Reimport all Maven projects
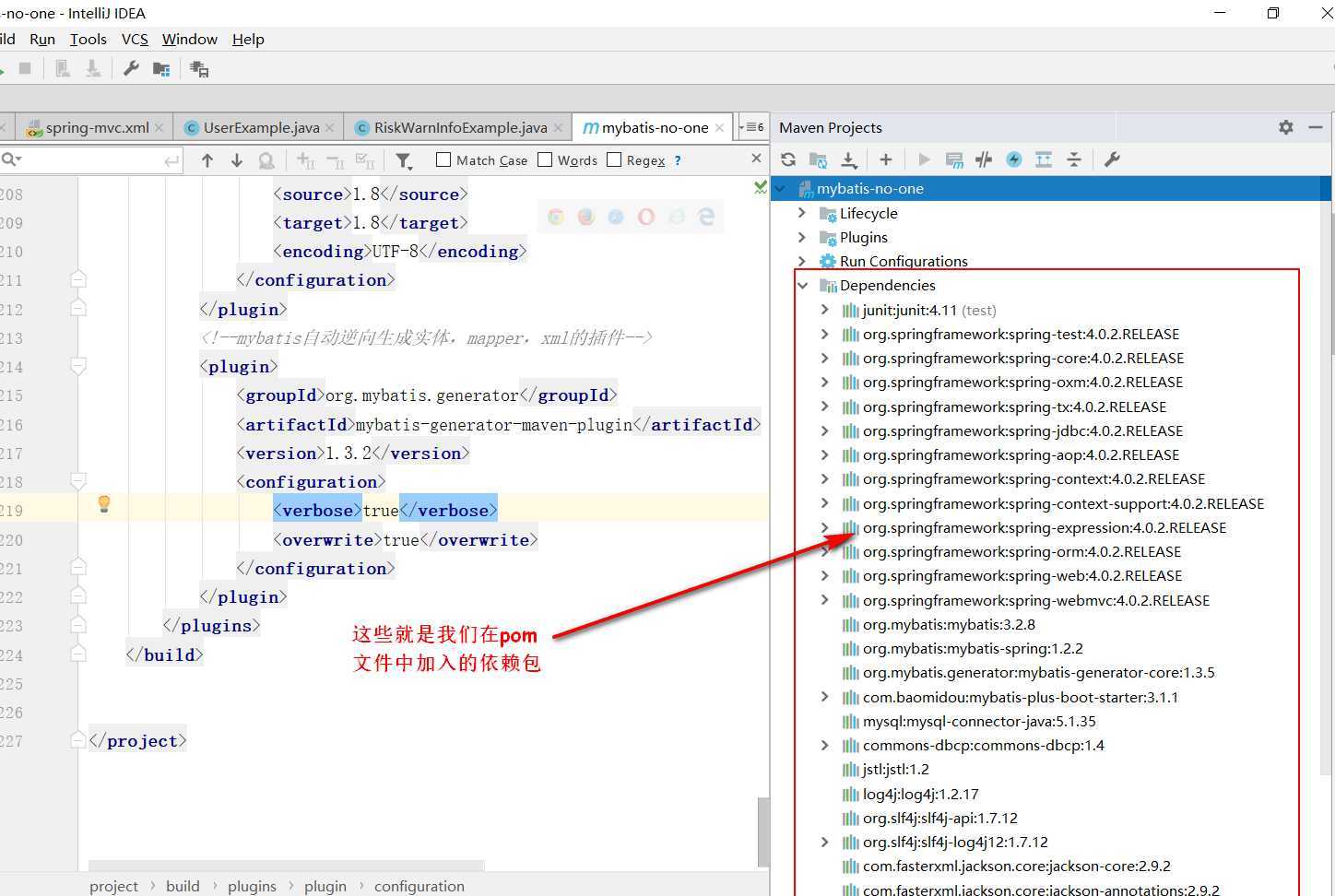The height and width of the screenshot is (896, 1335). pos(788,159)
